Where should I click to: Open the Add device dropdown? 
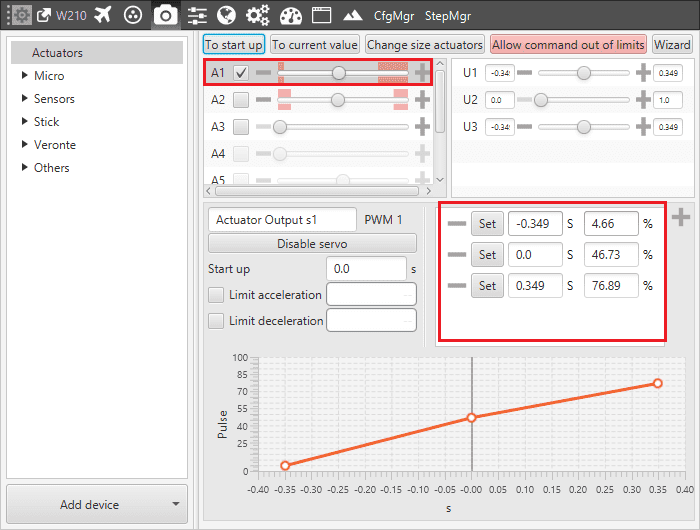click(97, 504)
